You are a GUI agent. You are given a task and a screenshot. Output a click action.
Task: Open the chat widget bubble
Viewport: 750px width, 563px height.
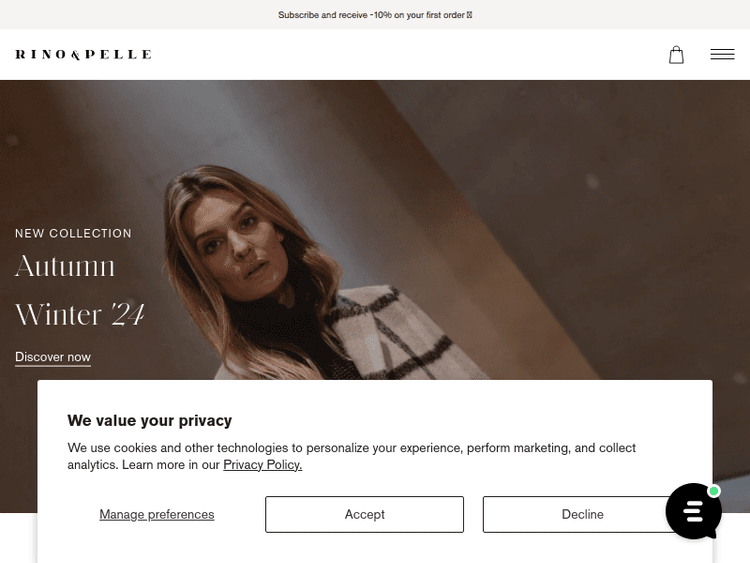[693, 511]
